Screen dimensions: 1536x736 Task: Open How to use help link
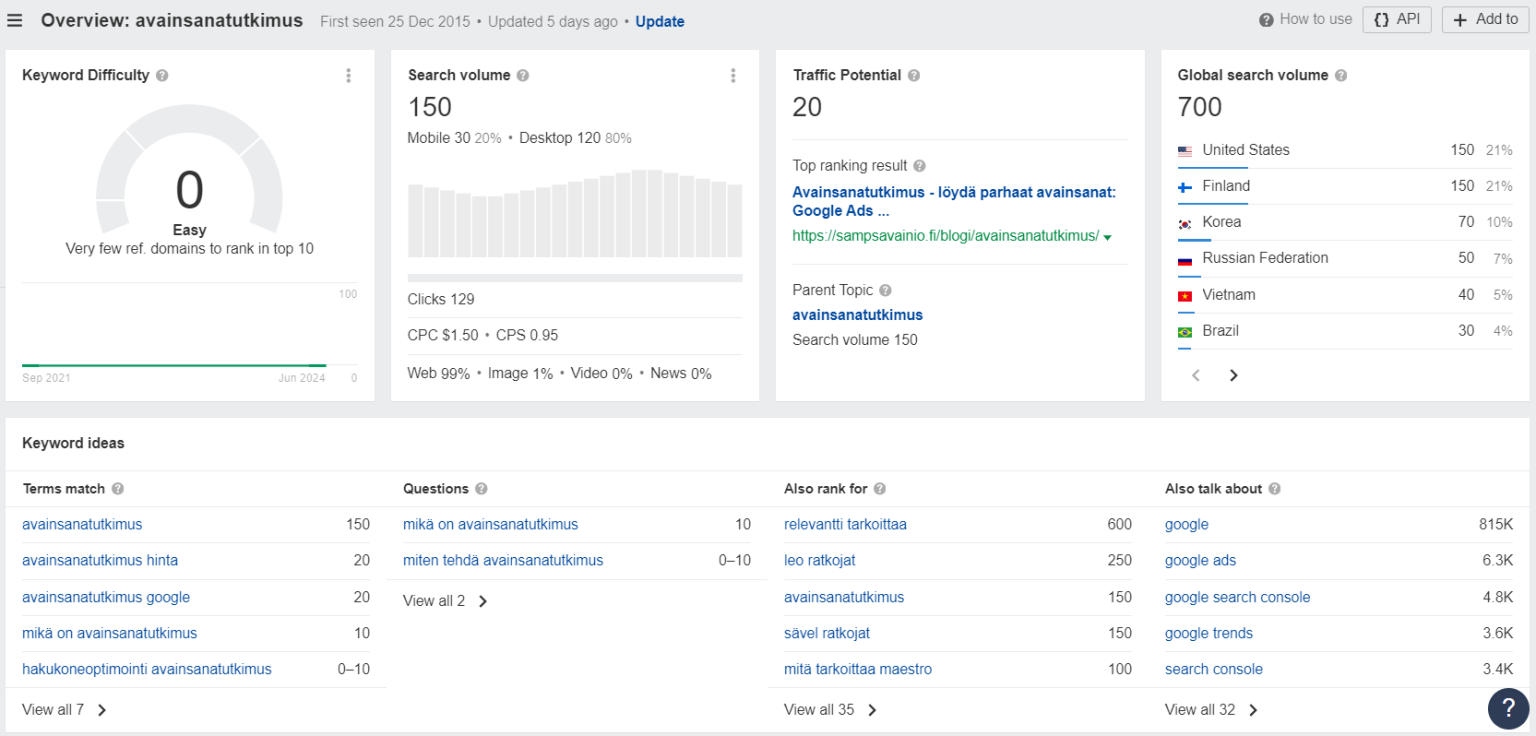coord(1306,19)
